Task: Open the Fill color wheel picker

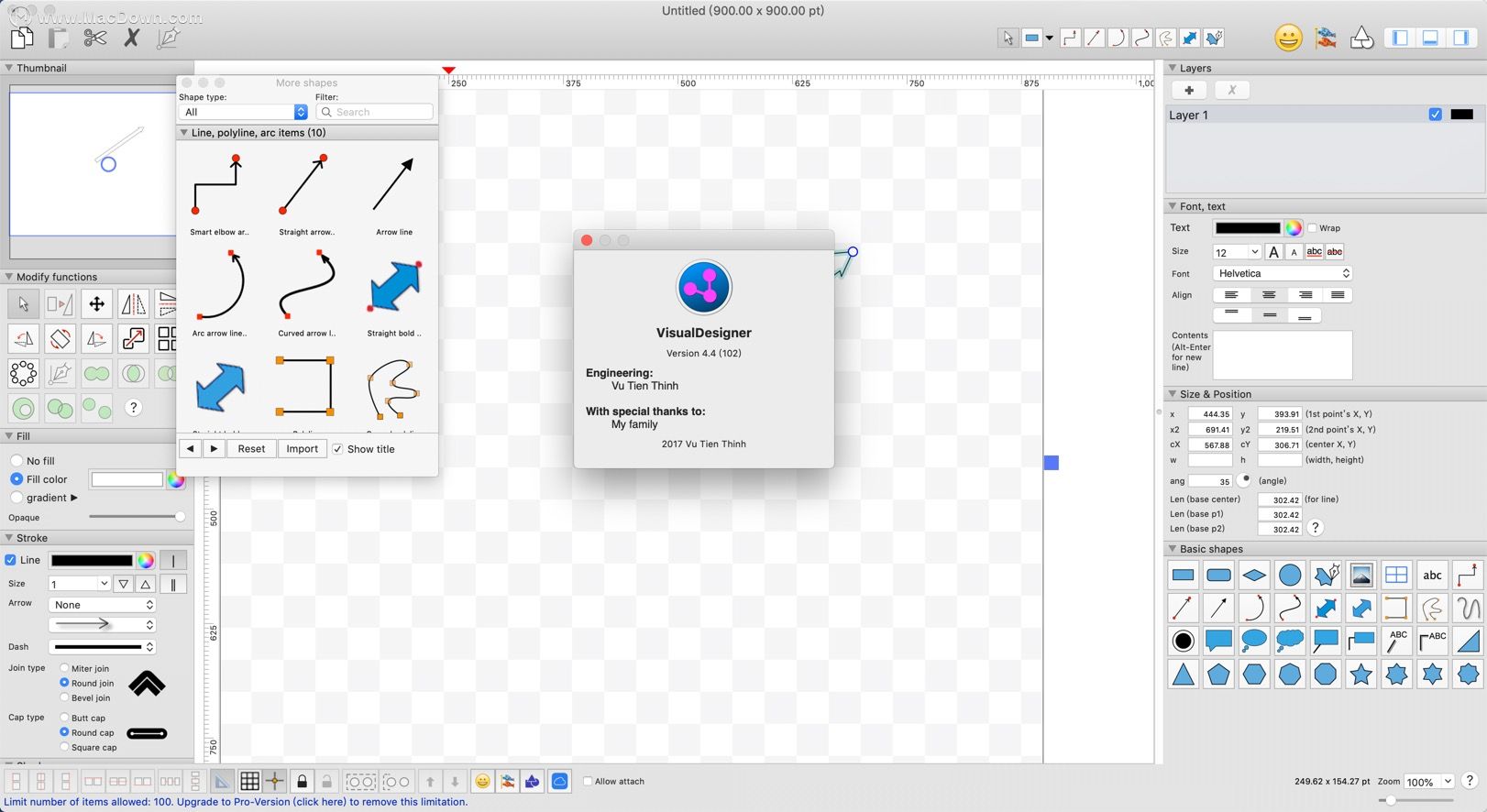Action: (175, 479)
